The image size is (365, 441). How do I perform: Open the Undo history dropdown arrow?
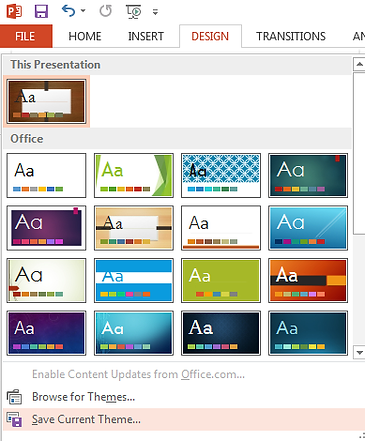tap(83, 11)
